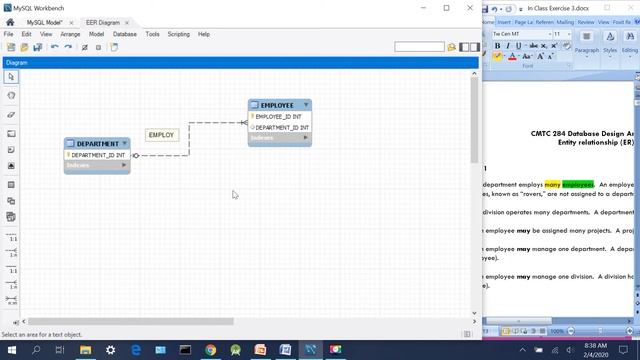Select the routine group tool
The image size is (640, 360).
pos(11,217)
